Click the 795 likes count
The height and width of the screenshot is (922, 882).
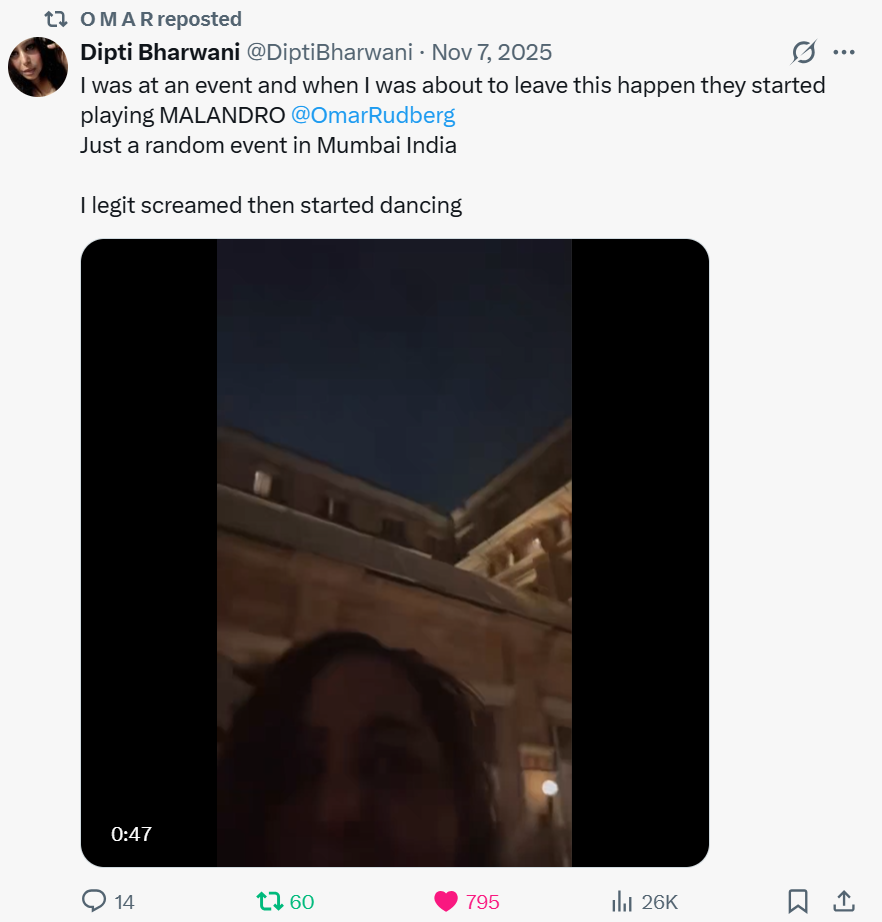(x=482, y=902)
